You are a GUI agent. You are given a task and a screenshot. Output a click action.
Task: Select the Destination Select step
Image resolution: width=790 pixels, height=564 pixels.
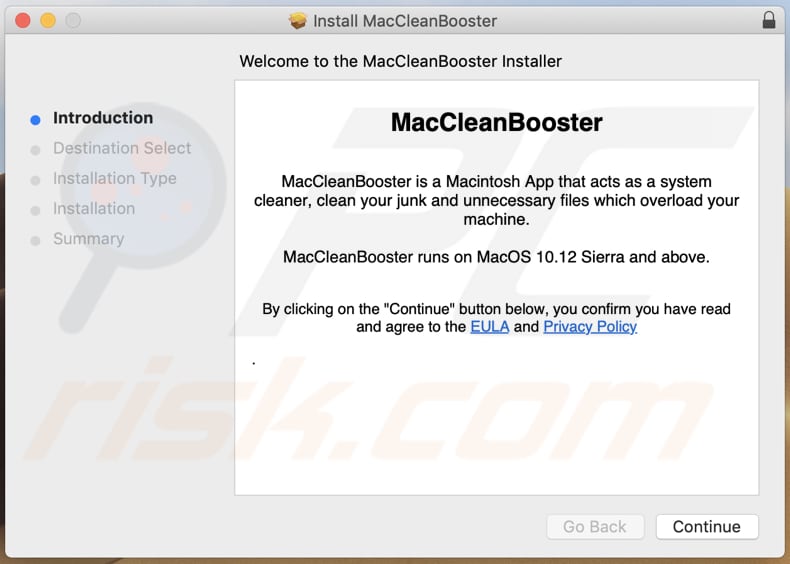(122, 148)
